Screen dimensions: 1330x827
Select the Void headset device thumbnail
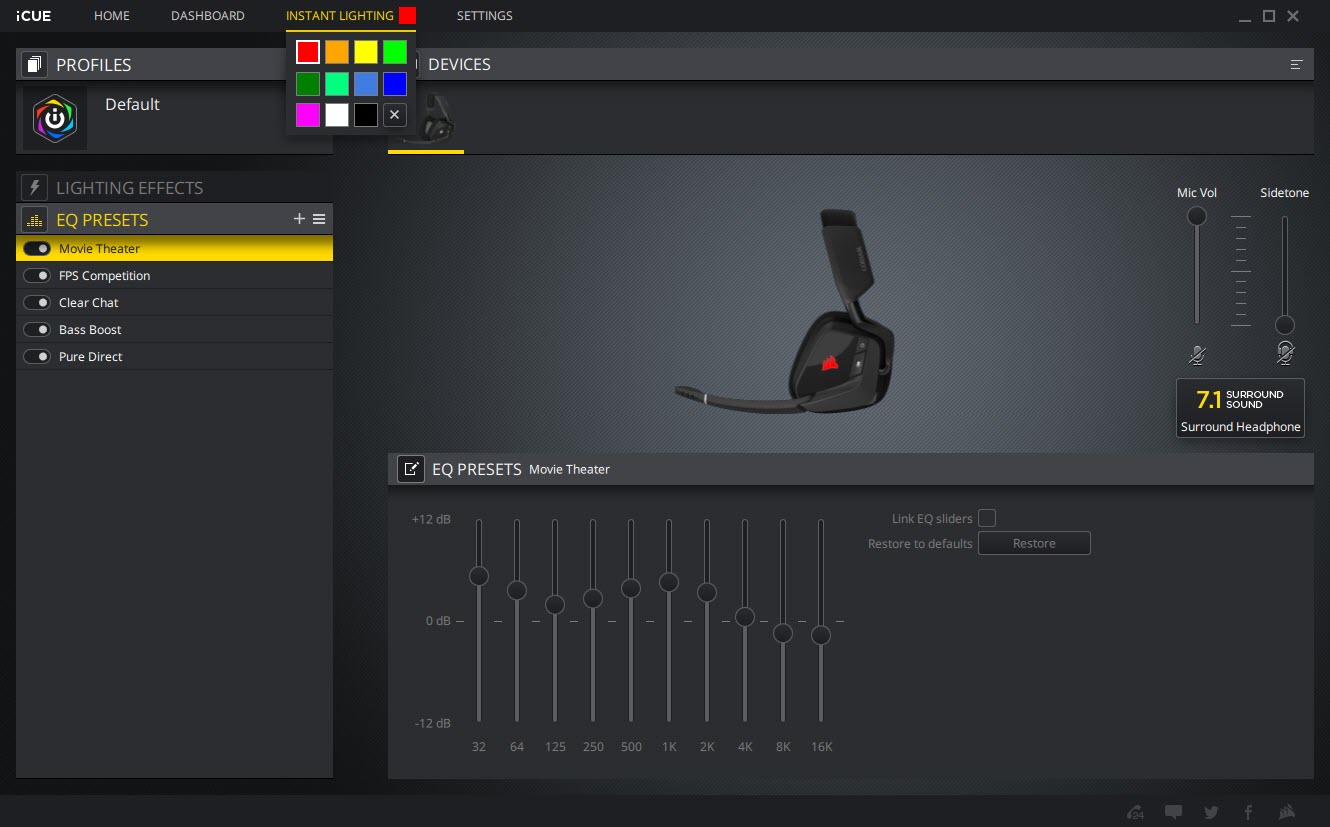point(427,120)
